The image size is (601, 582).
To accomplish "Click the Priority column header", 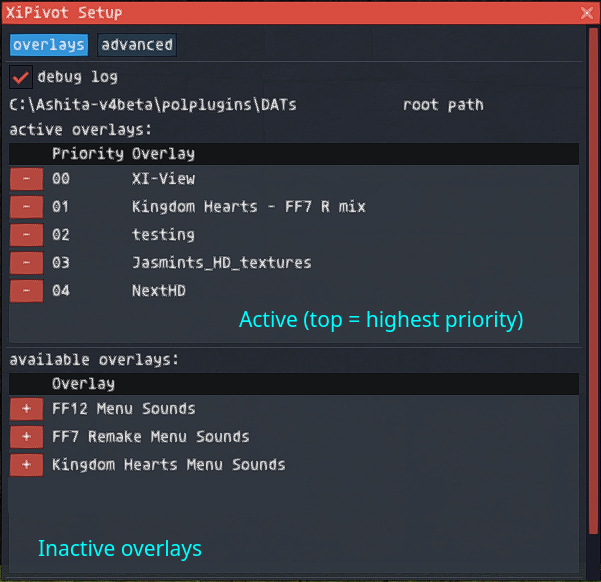I will point(88,154).
